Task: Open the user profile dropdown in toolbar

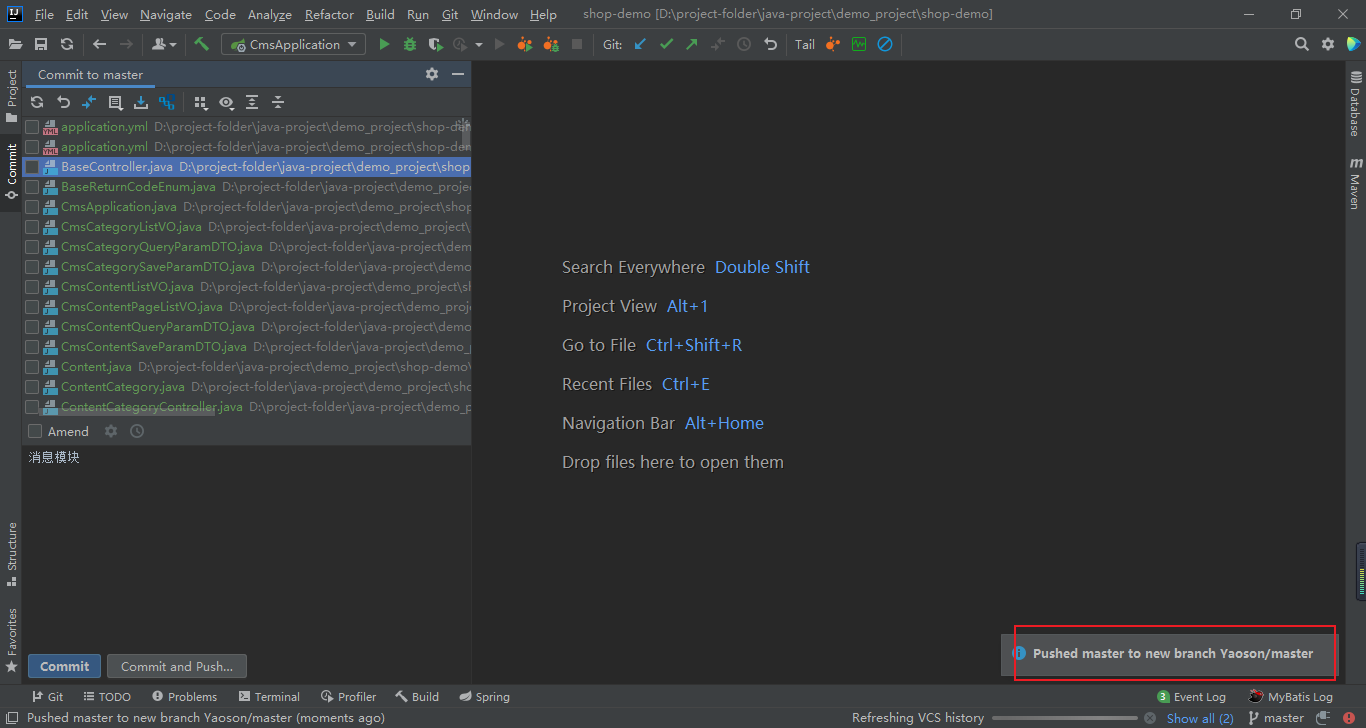Action: [x=164, y=44]
